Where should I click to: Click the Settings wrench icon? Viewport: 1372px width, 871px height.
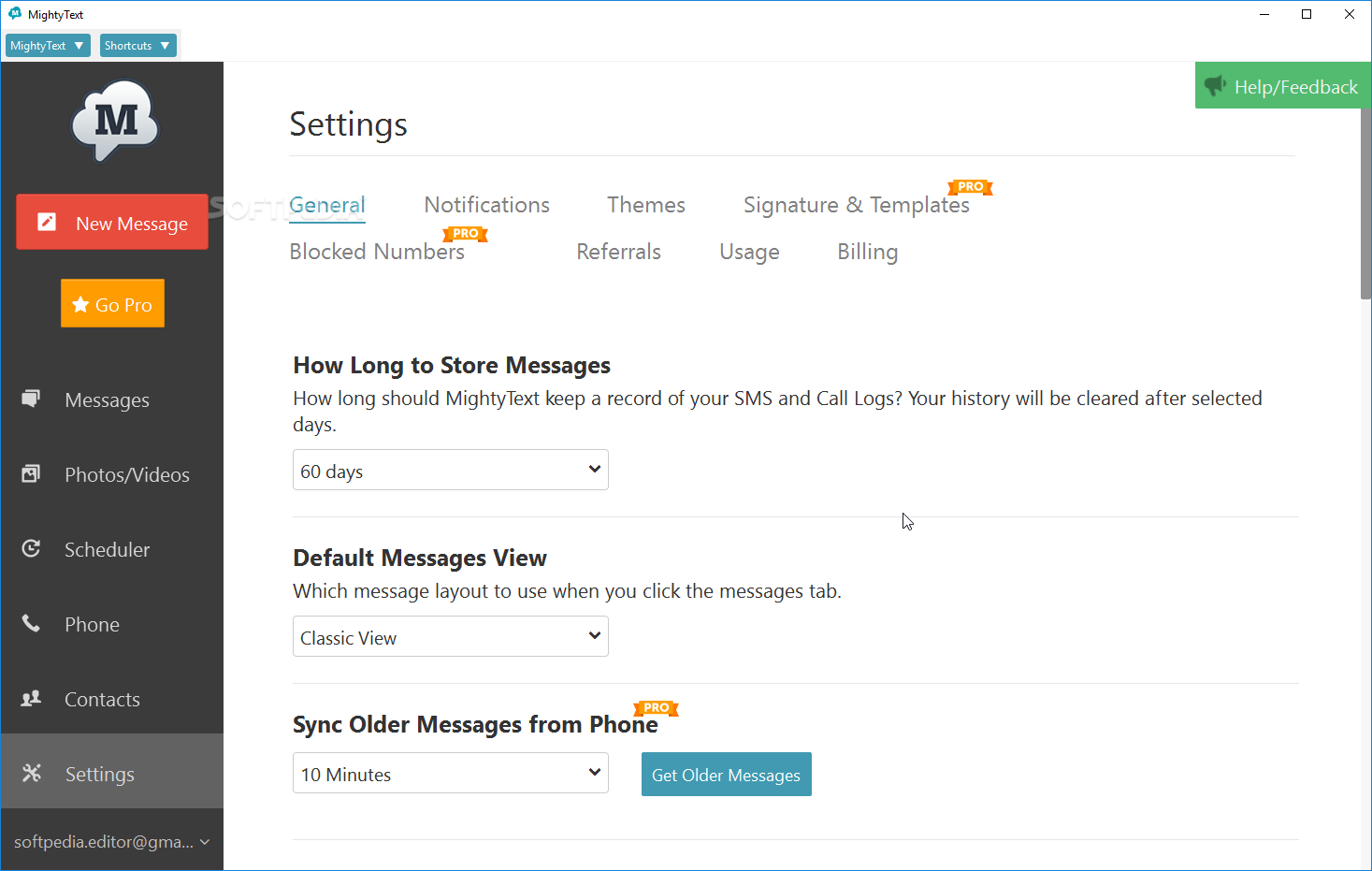coord(32,773)
